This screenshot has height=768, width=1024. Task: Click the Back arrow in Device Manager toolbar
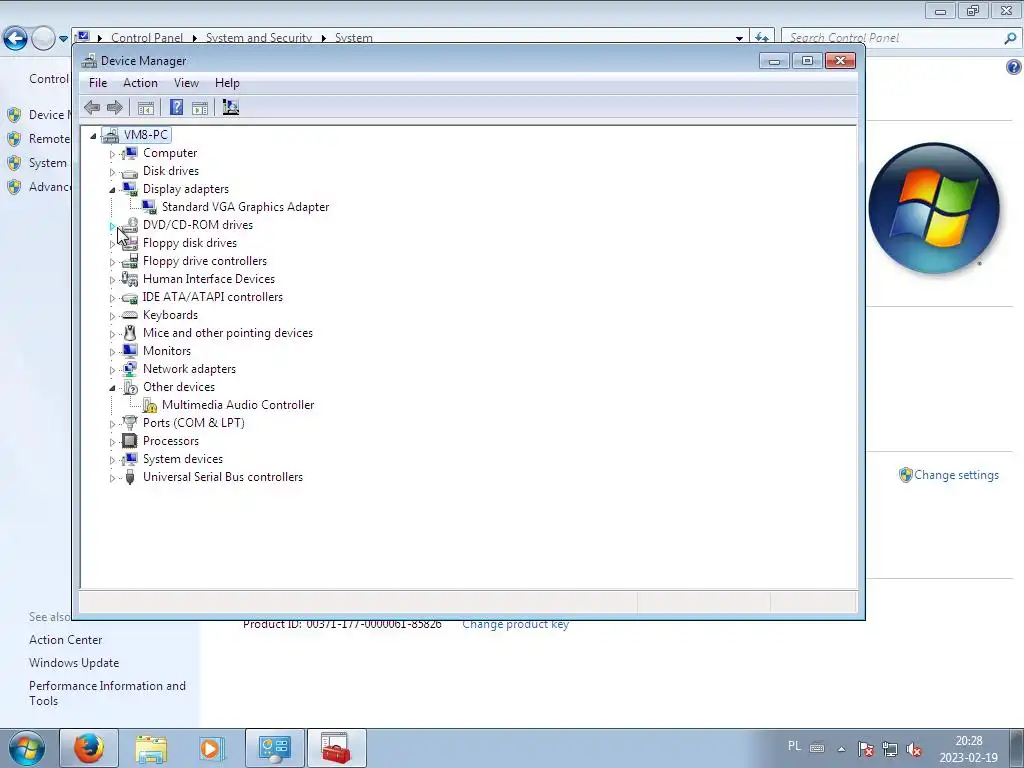click(x=92, y=107)
